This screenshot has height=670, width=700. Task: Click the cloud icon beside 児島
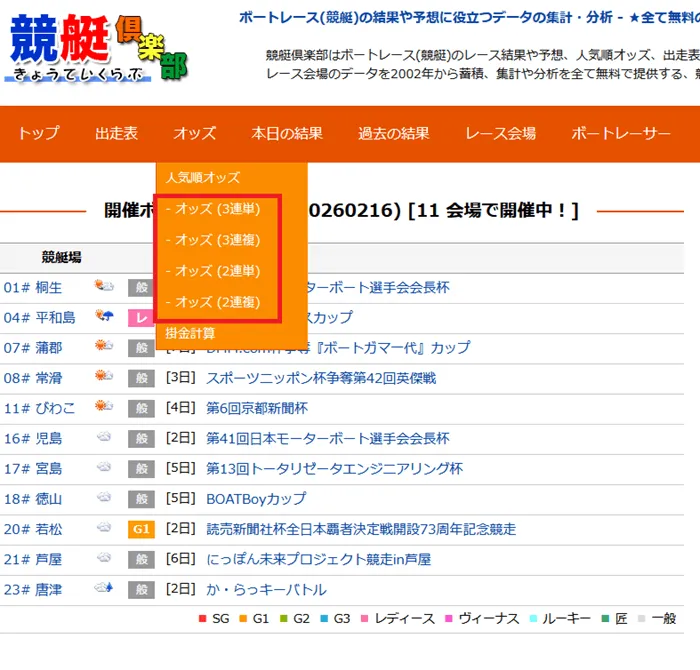103,438
